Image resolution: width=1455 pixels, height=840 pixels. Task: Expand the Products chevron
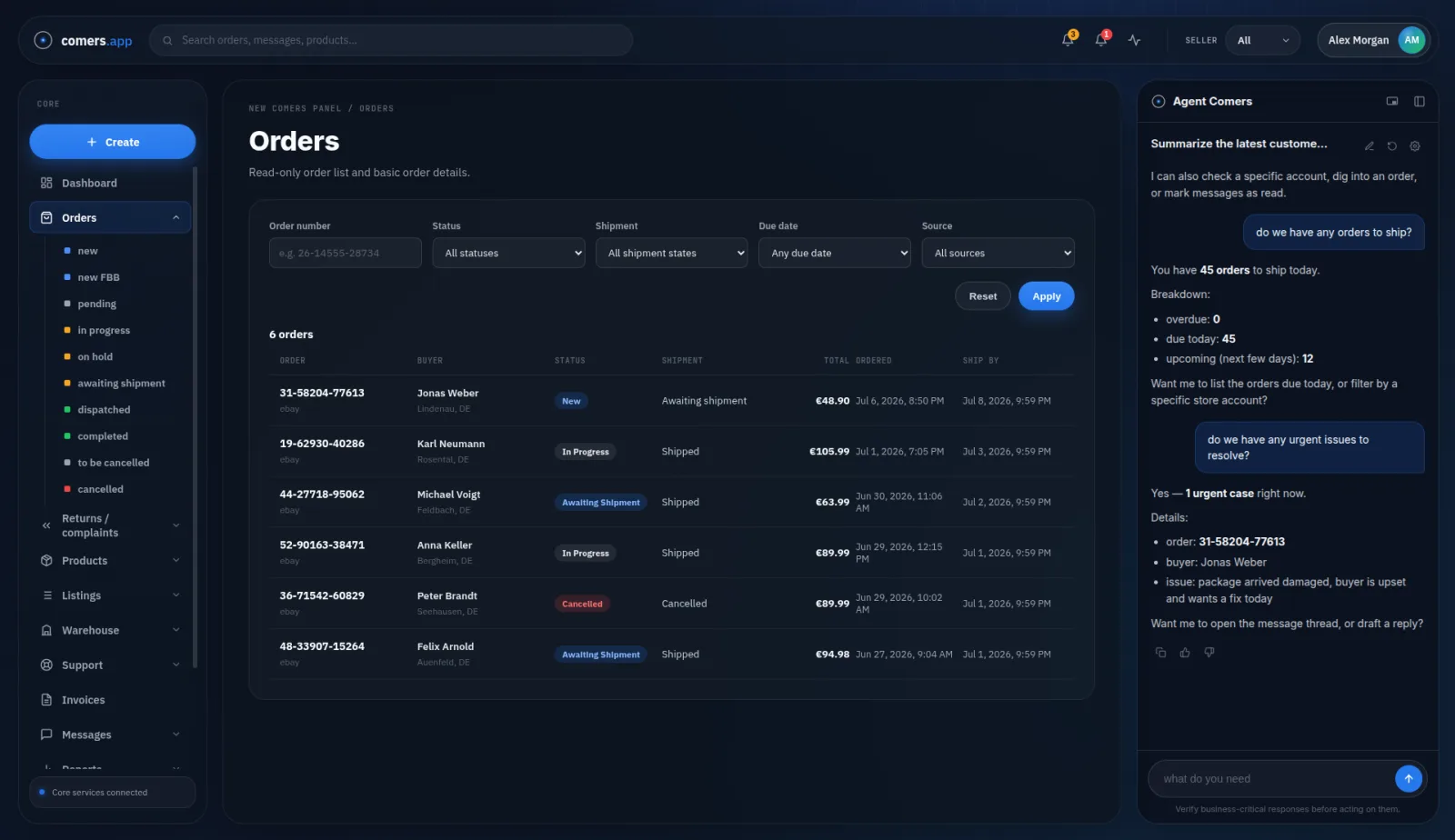click(x=176, y=560)
